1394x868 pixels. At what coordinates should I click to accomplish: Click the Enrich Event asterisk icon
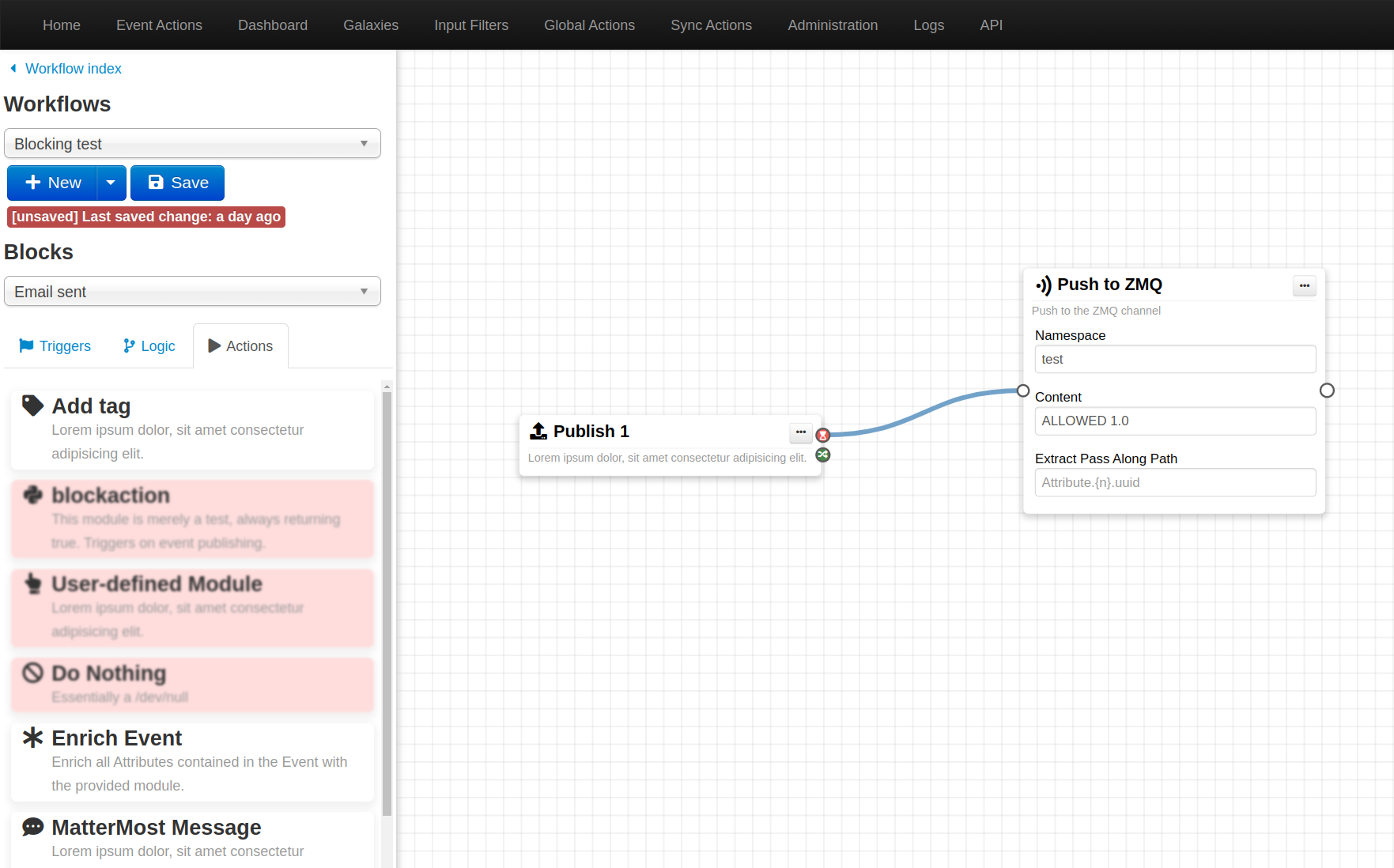point(32,738)
